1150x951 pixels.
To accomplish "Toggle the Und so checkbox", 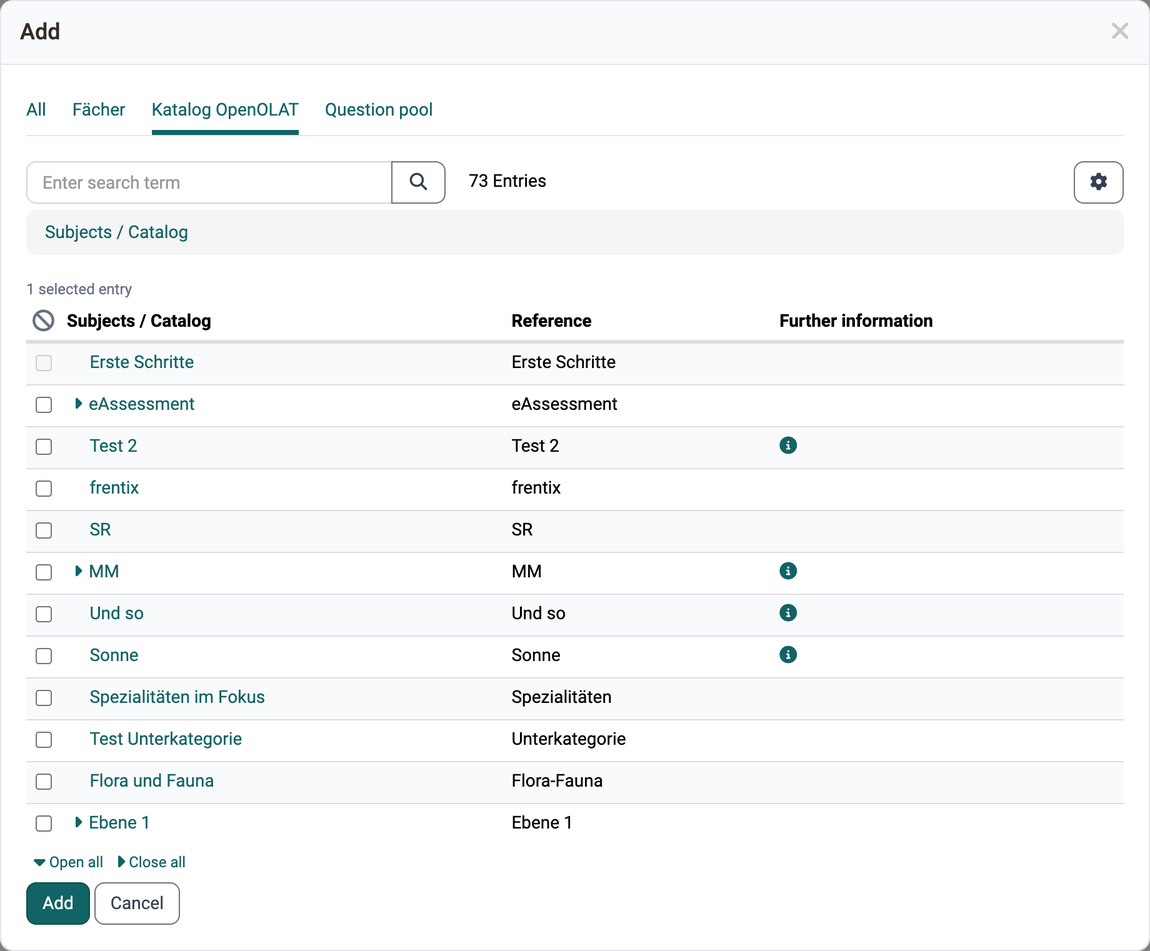I will point(44,613).
